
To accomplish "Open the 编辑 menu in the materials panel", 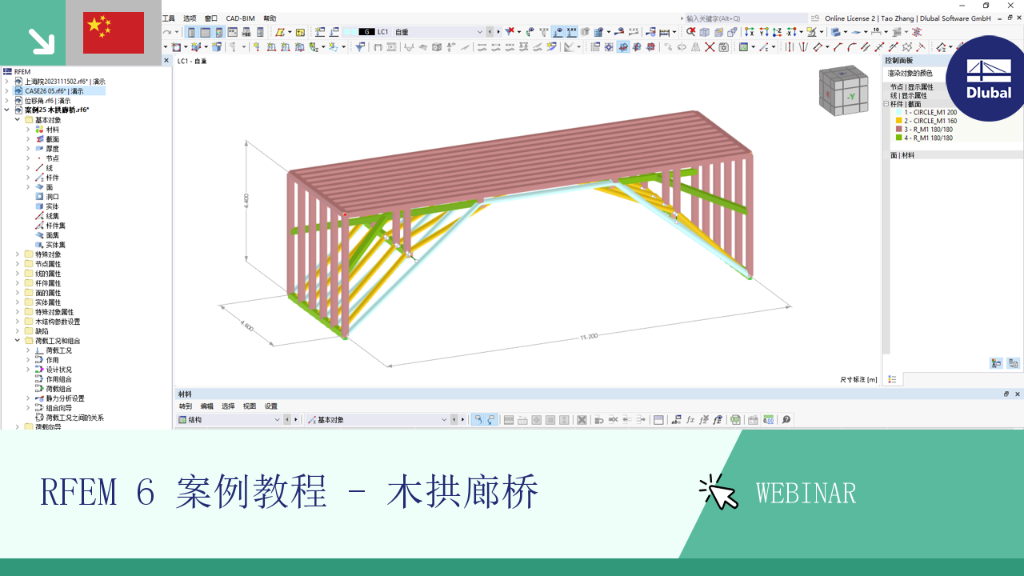I will tap(207, 406).
